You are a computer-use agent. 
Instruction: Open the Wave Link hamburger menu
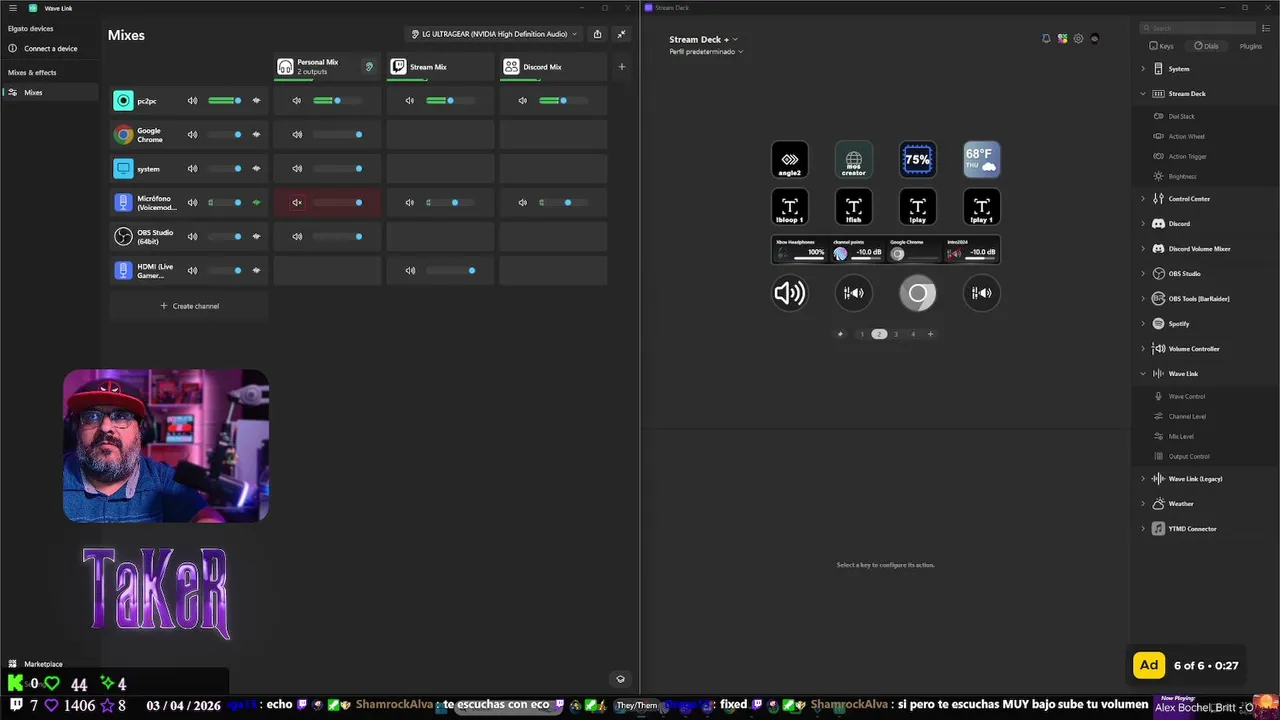pos(13,8)
